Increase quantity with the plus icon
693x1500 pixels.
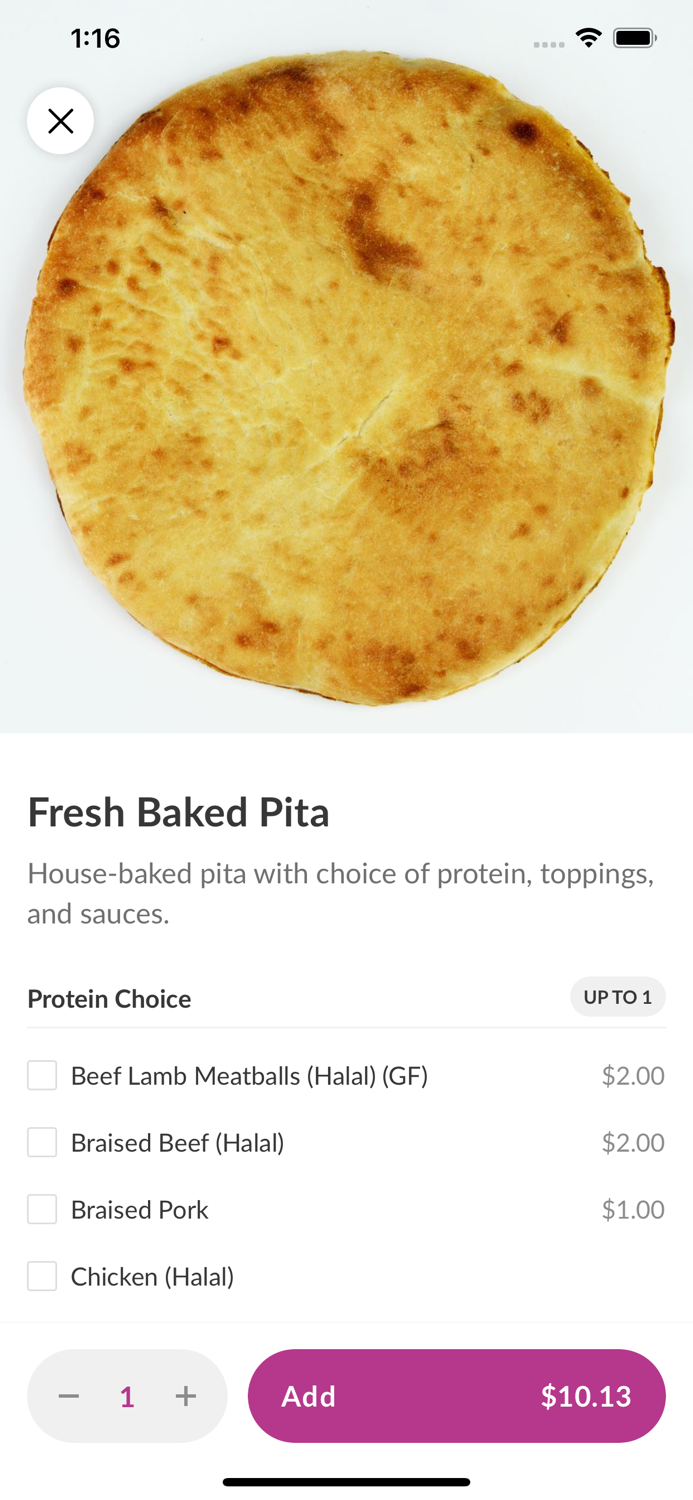186,1396
